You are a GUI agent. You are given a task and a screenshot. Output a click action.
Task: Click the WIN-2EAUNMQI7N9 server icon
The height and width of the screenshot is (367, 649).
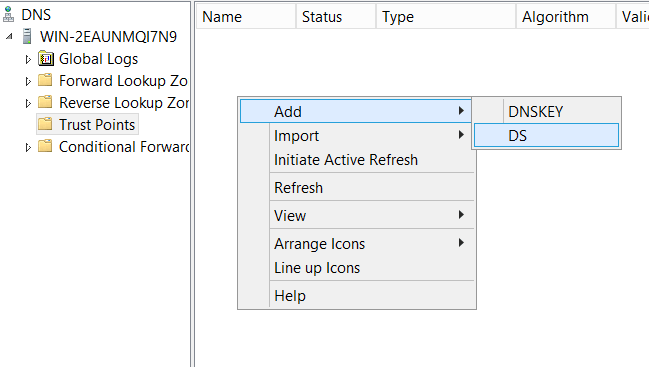click(27, 36)
